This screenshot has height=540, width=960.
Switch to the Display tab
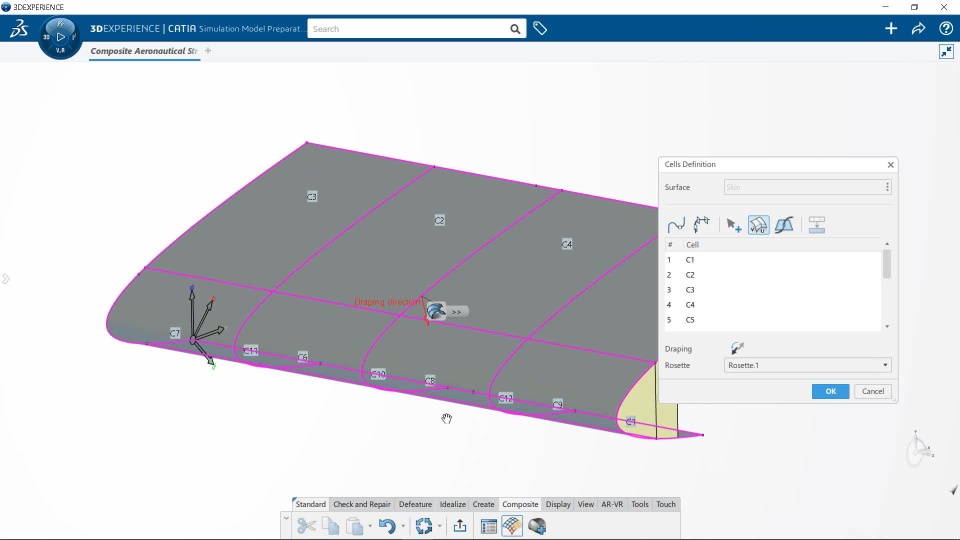[558, 504]
